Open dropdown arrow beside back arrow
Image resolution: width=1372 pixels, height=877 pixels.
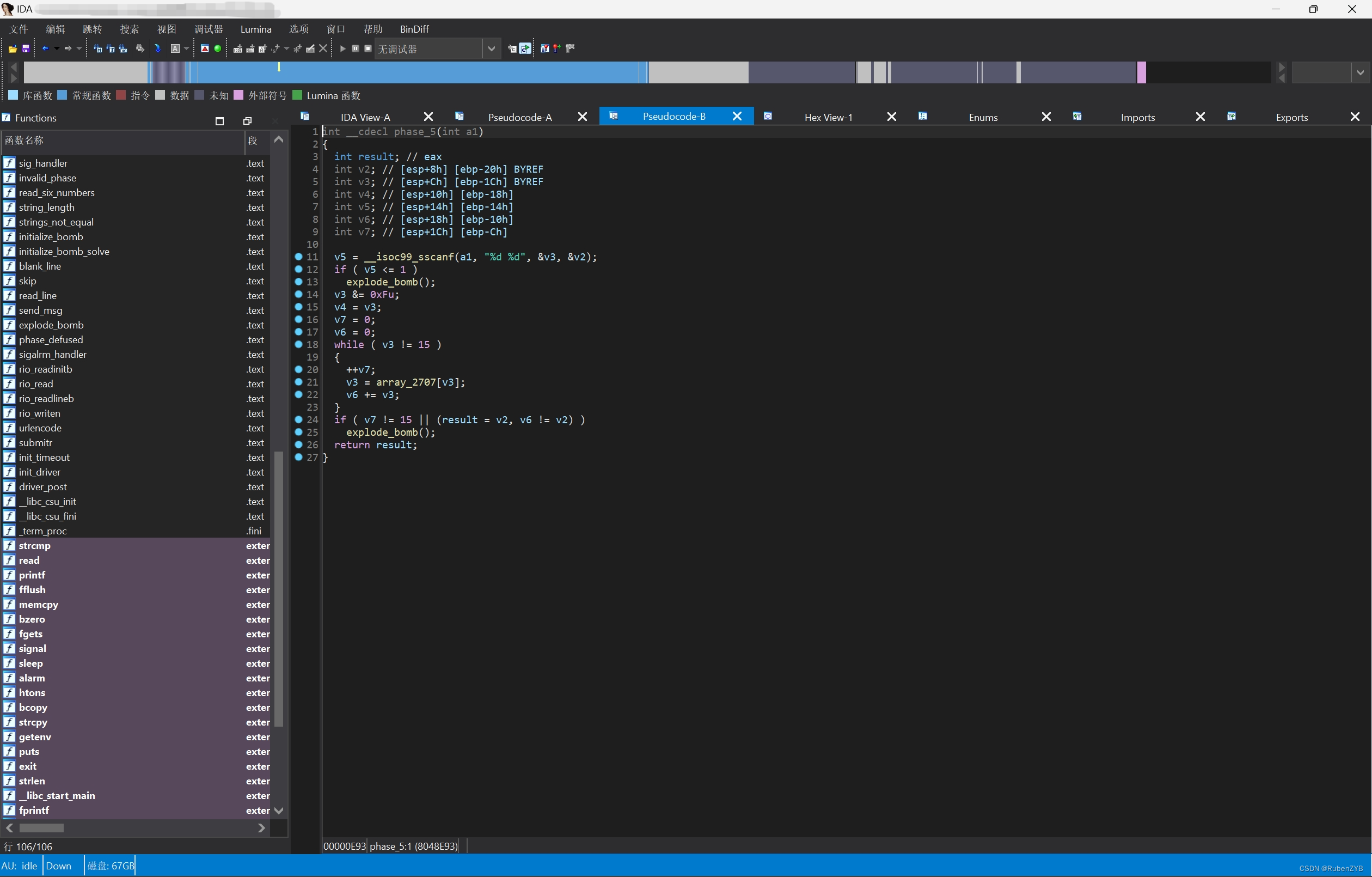click(x=57, y=49)
